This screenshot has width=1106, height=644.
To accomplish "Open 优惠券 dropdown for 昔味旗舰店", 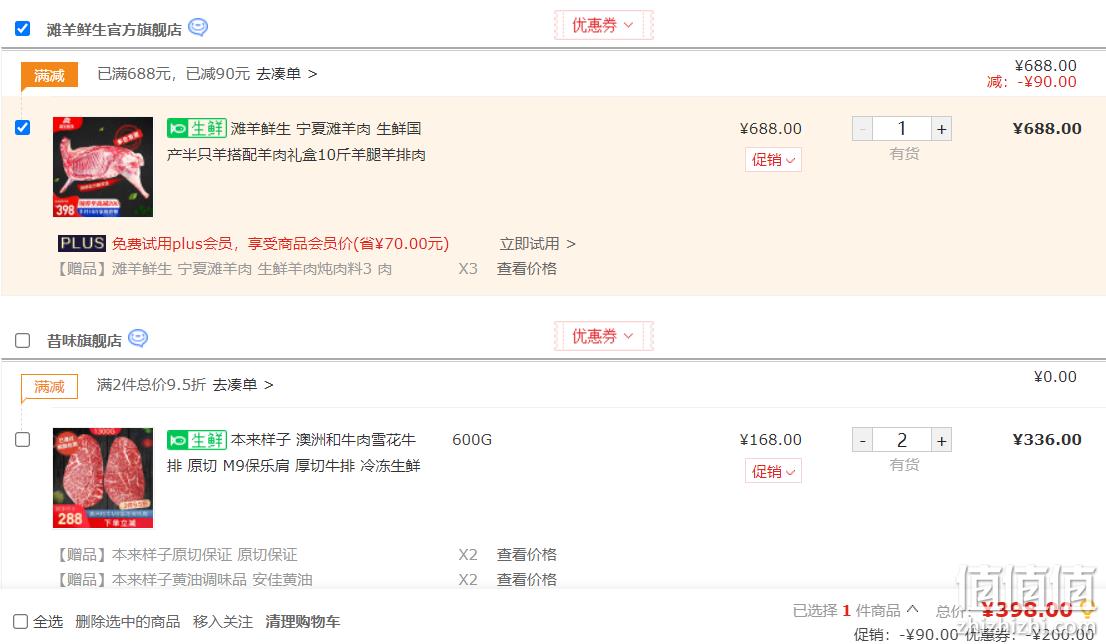I will [604, 336].
